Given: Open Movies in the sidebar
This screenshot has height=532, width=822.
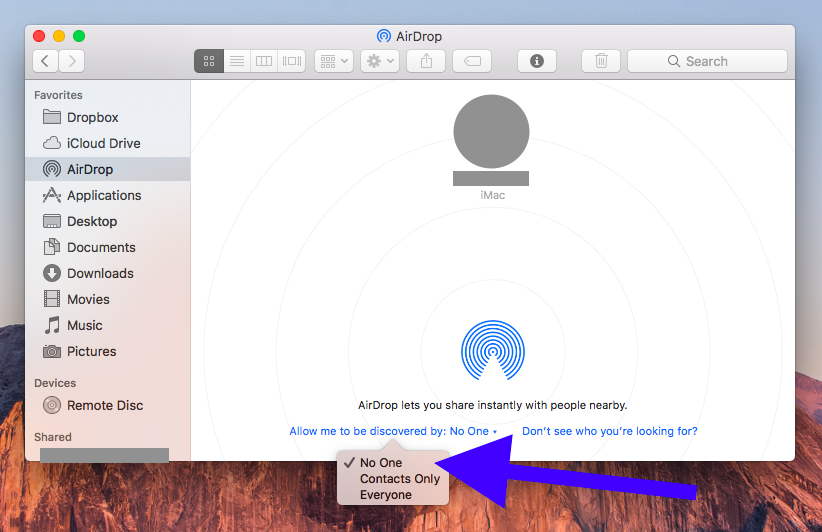Looking at the screenshot, I should [107, 299].
